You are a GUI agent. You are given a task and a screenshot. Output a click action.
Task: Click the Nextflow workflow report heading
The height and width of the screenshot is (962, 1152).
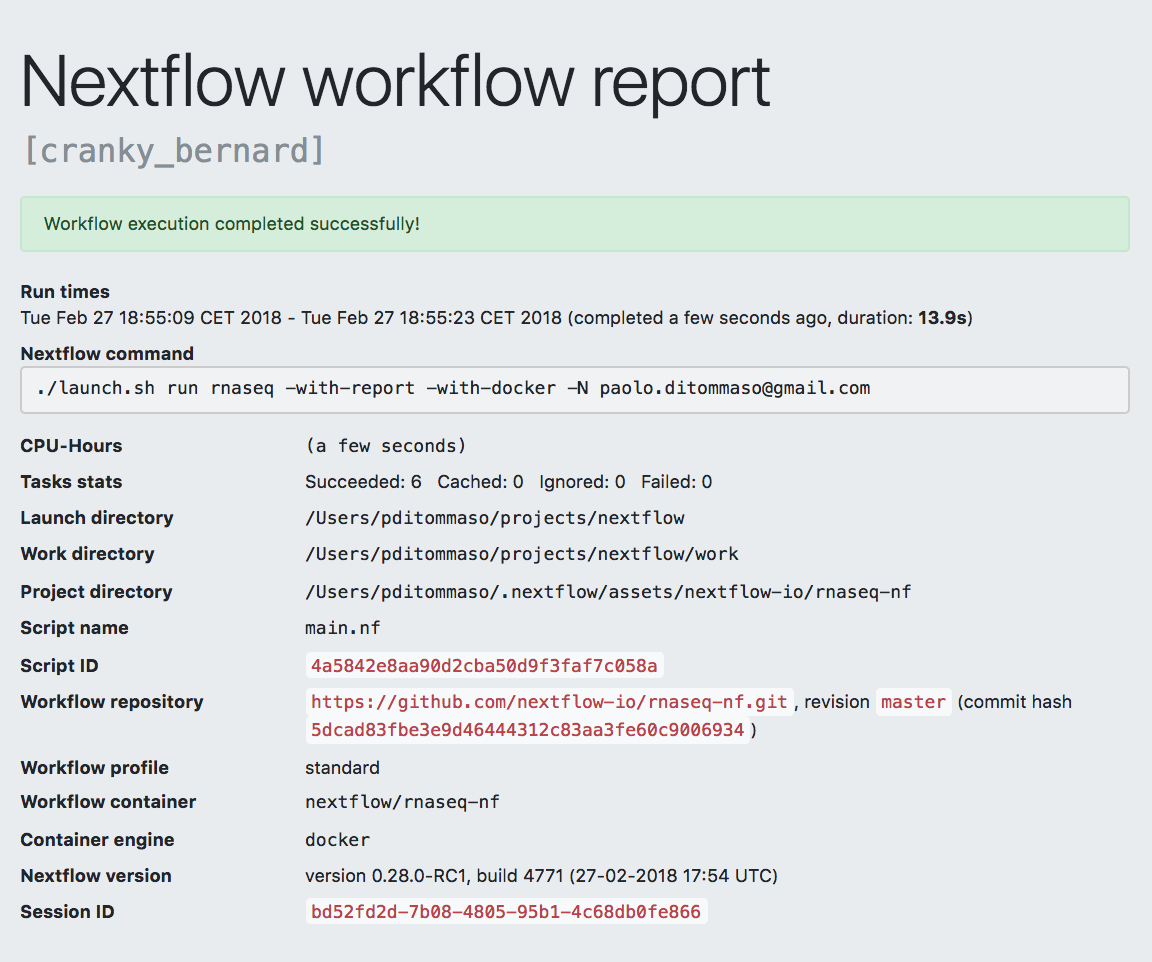[x=395, y=82]
